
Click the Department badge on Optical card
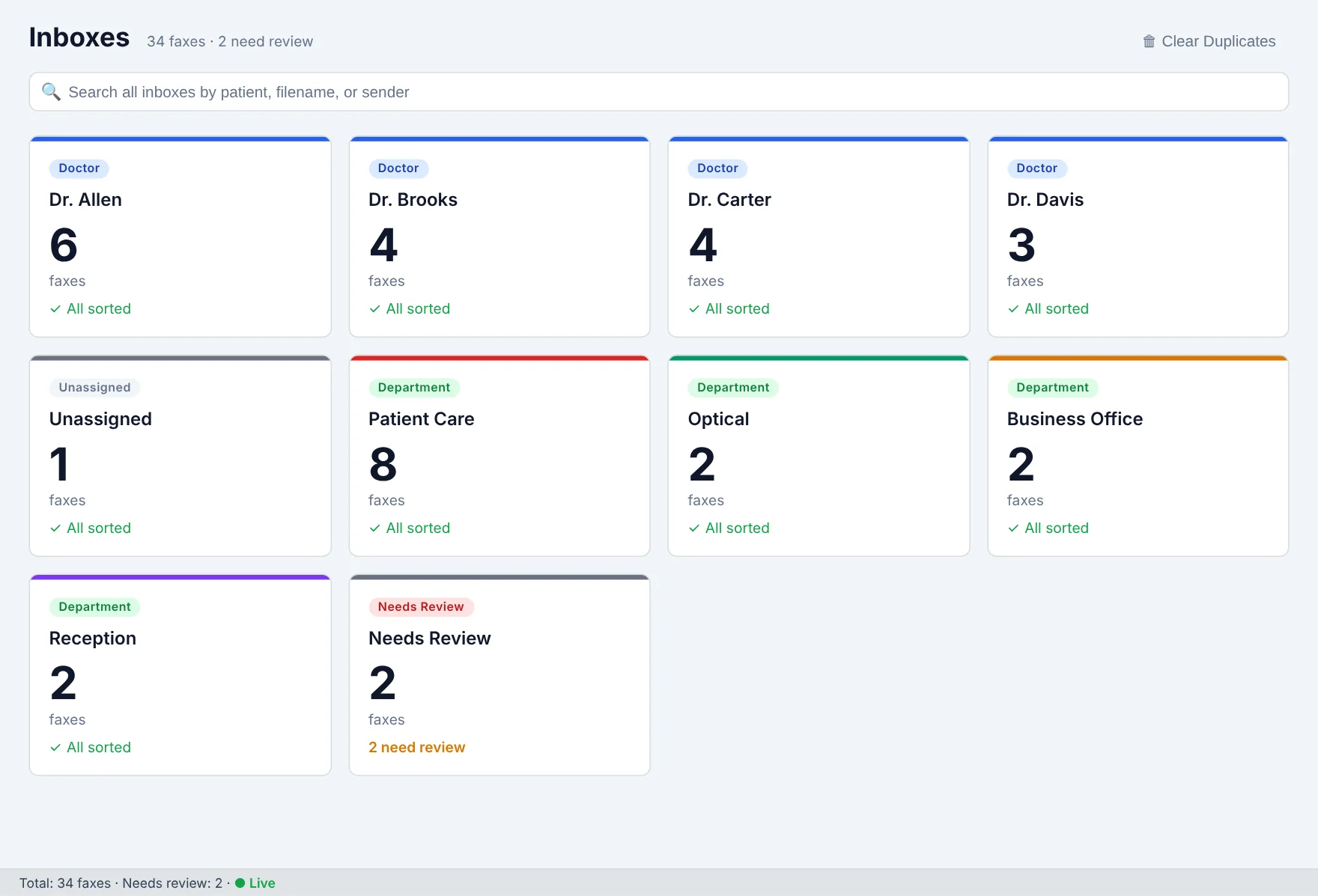(x=733, y=388)
